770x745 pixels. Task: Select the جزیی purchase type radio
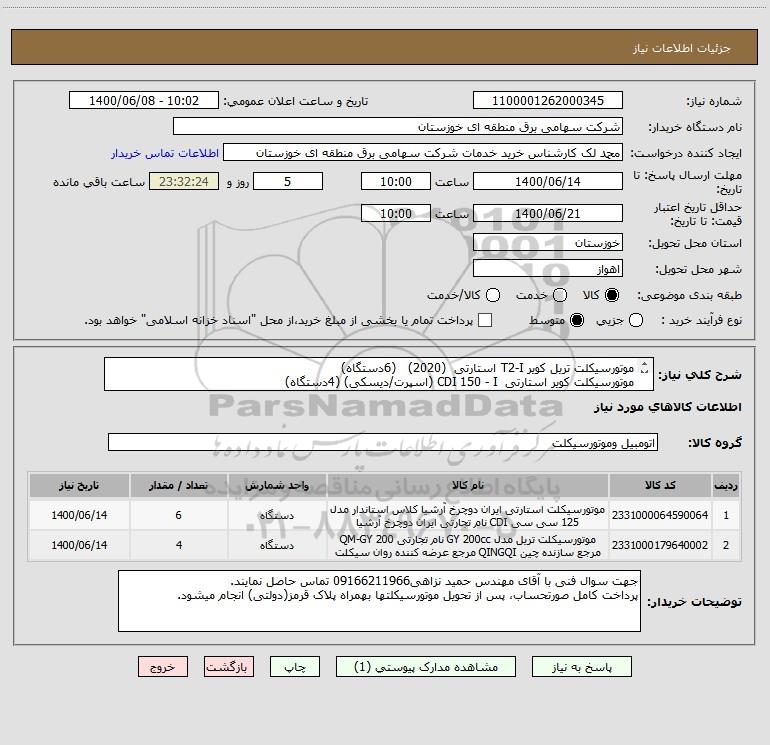[x=636, y=320]
